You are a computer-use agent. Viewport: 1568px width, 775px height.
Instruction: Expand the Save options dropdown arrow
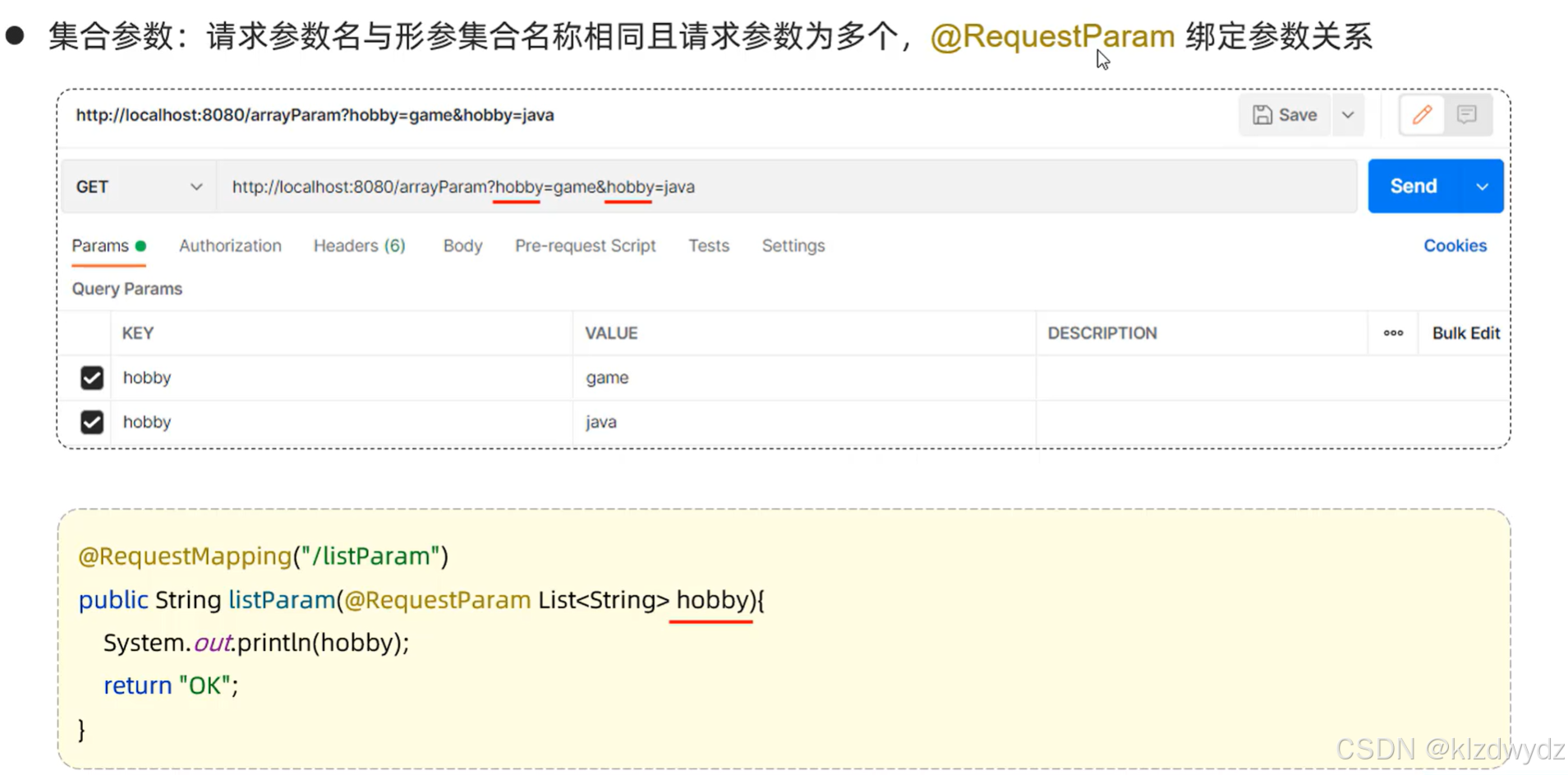pos(1348,114)
